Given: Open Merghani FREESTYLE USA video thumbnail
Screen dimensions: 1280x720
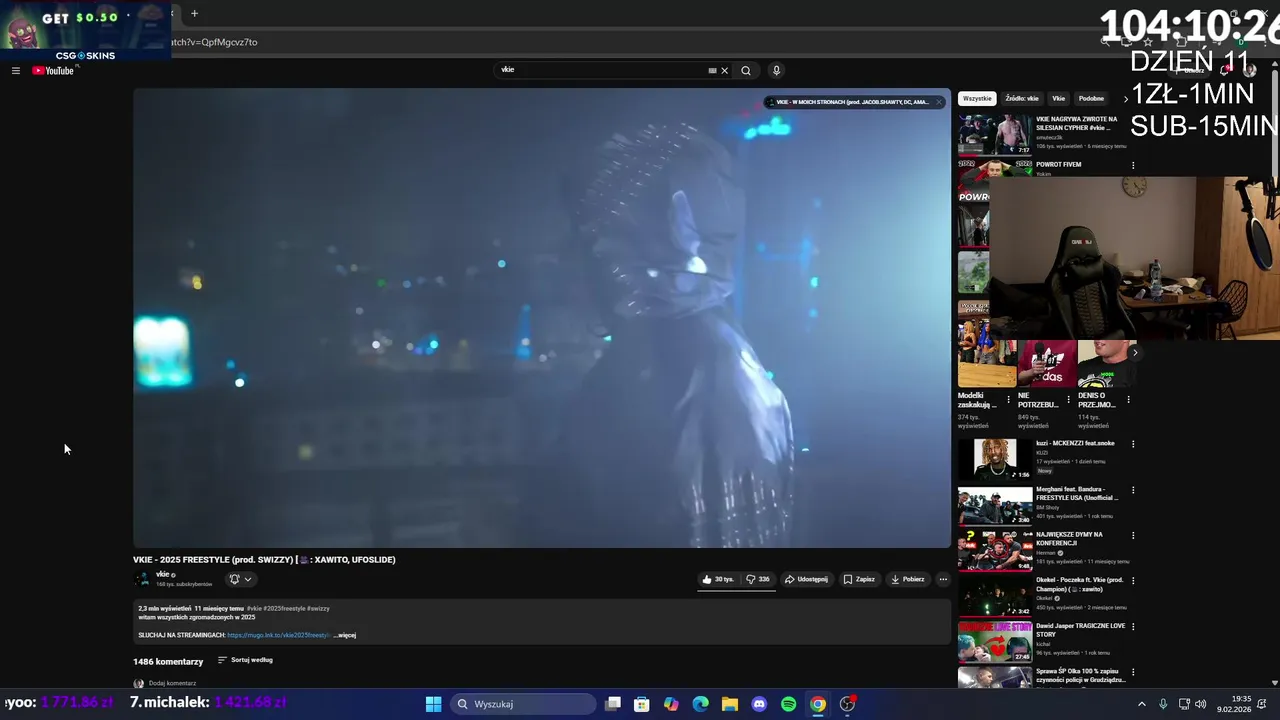Looking at the screenshot, I should click(995, 505).
